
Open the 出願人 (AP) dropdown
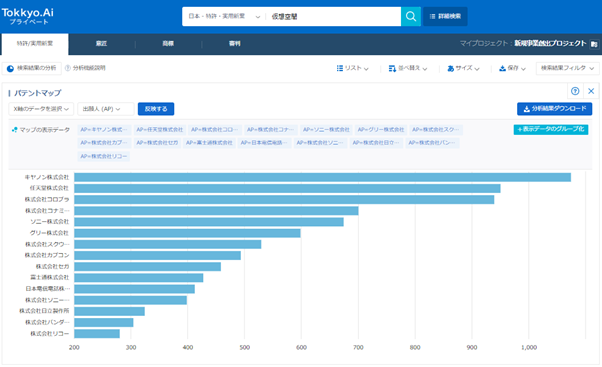click(x=106, y=109)
